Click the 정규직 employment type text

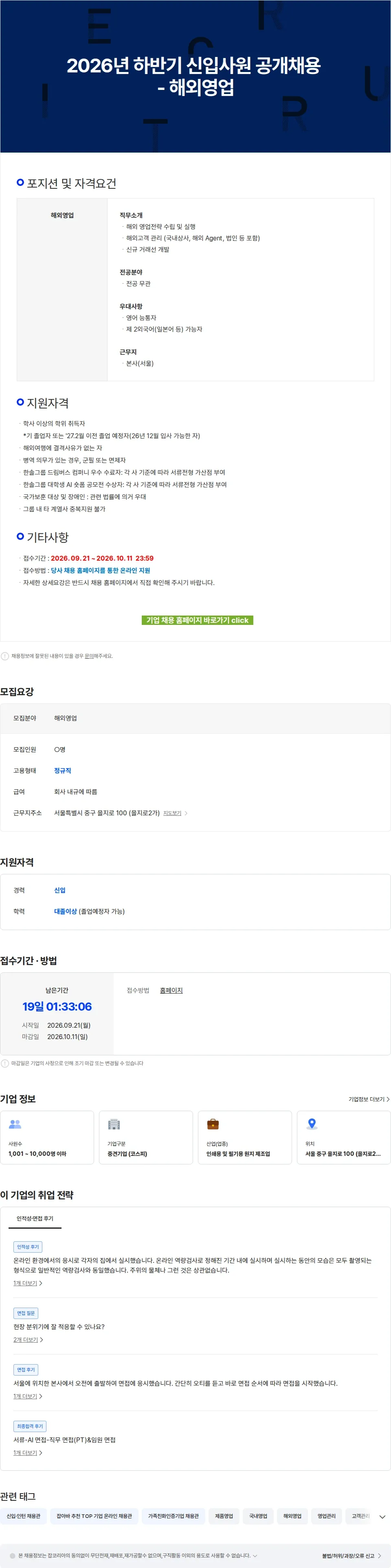point(62,770)
